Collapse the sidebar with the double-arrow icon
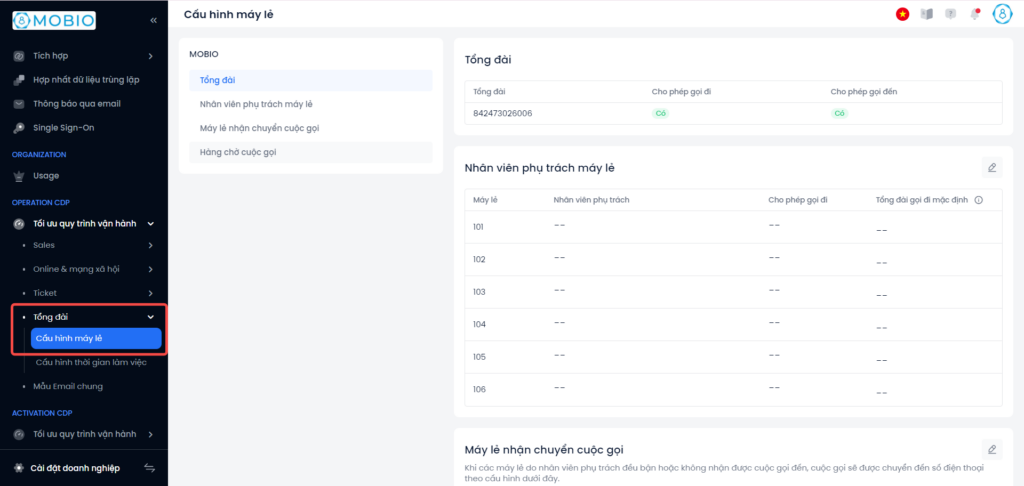1024x486 pixels. (153, 20)
